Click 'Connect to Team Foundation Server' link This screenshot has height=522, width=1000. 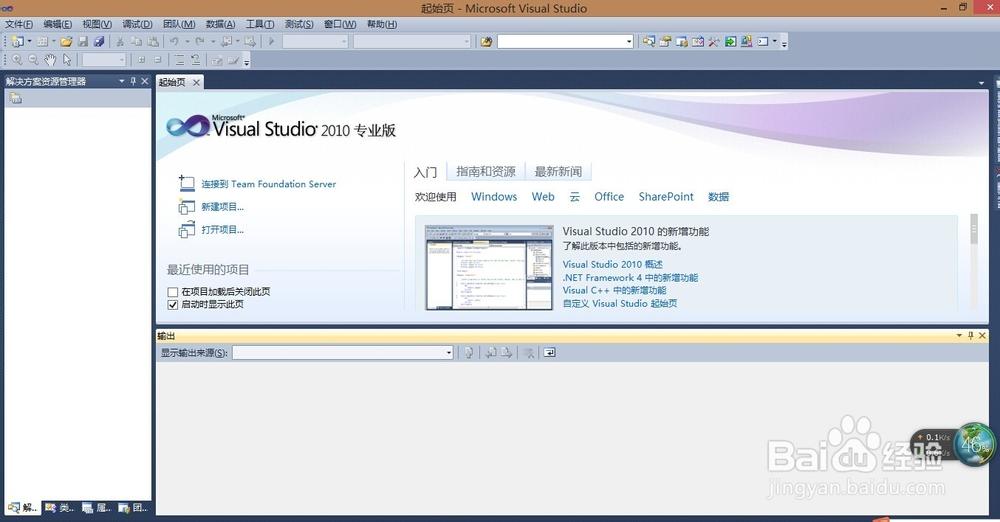[268, 184]
